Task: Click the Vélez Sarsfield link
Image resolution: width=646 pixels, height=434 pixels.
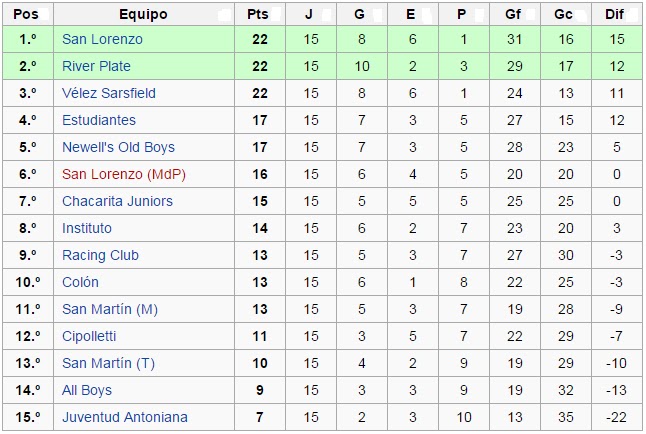Action: [x=109, y=93]
